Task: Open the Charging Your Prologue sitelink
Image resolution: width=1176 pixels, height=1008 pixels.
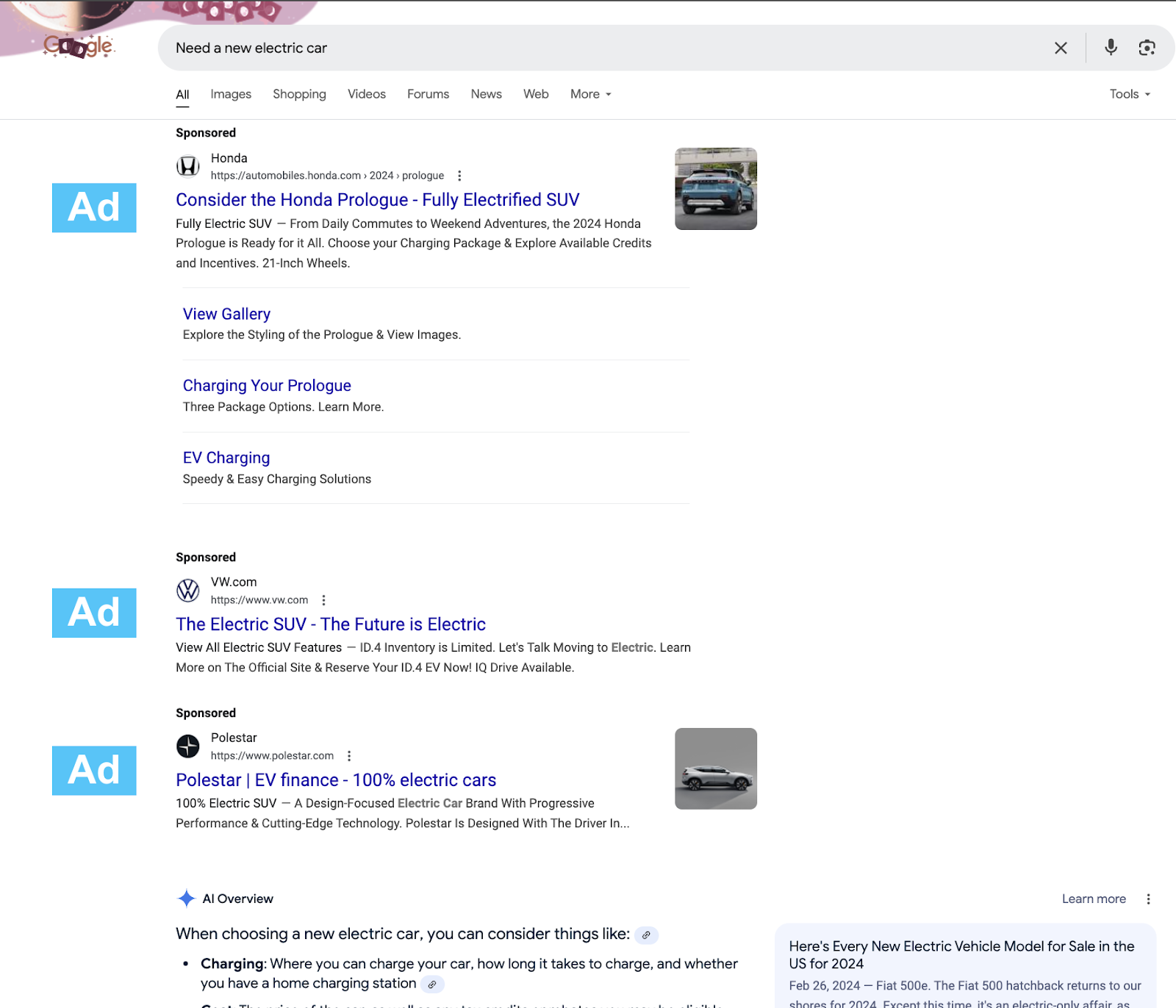Action: 267,386
